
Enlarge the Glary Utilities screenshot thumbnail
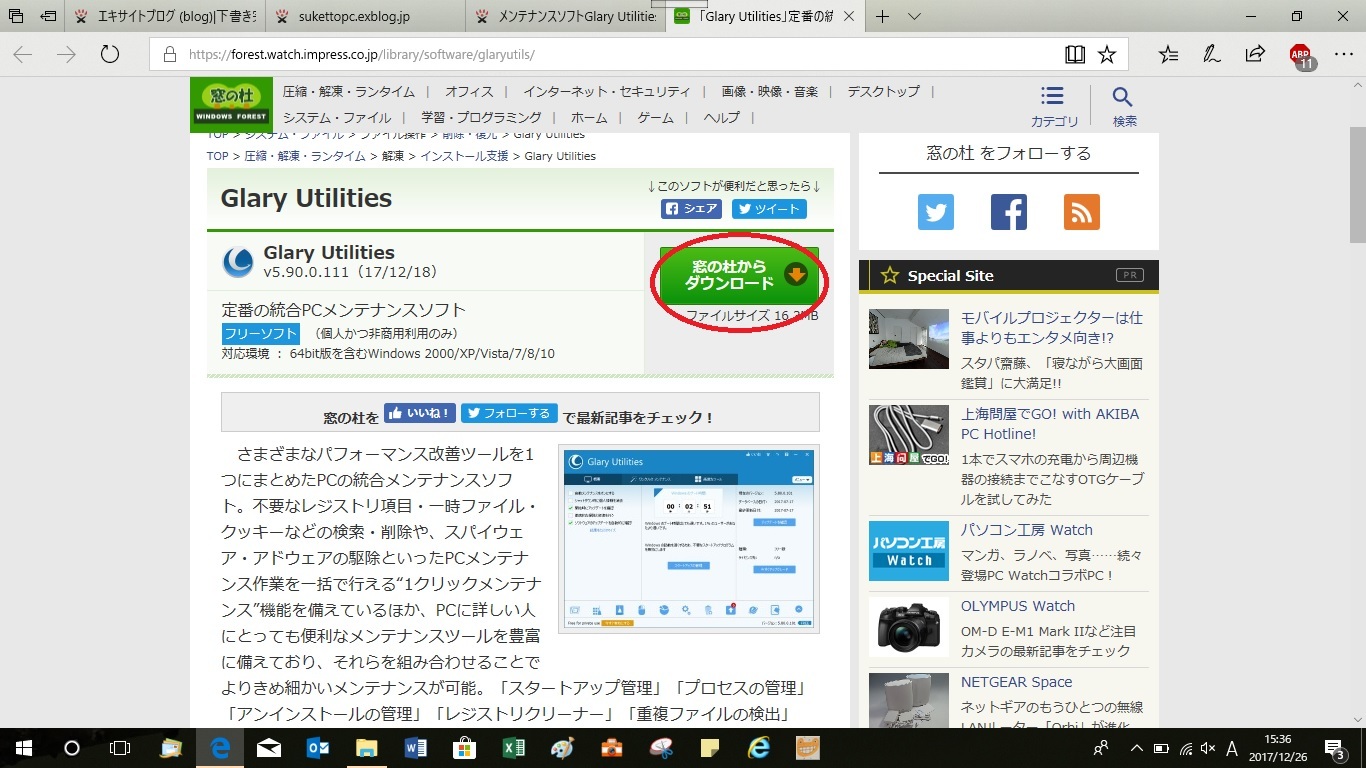[689, 538]
